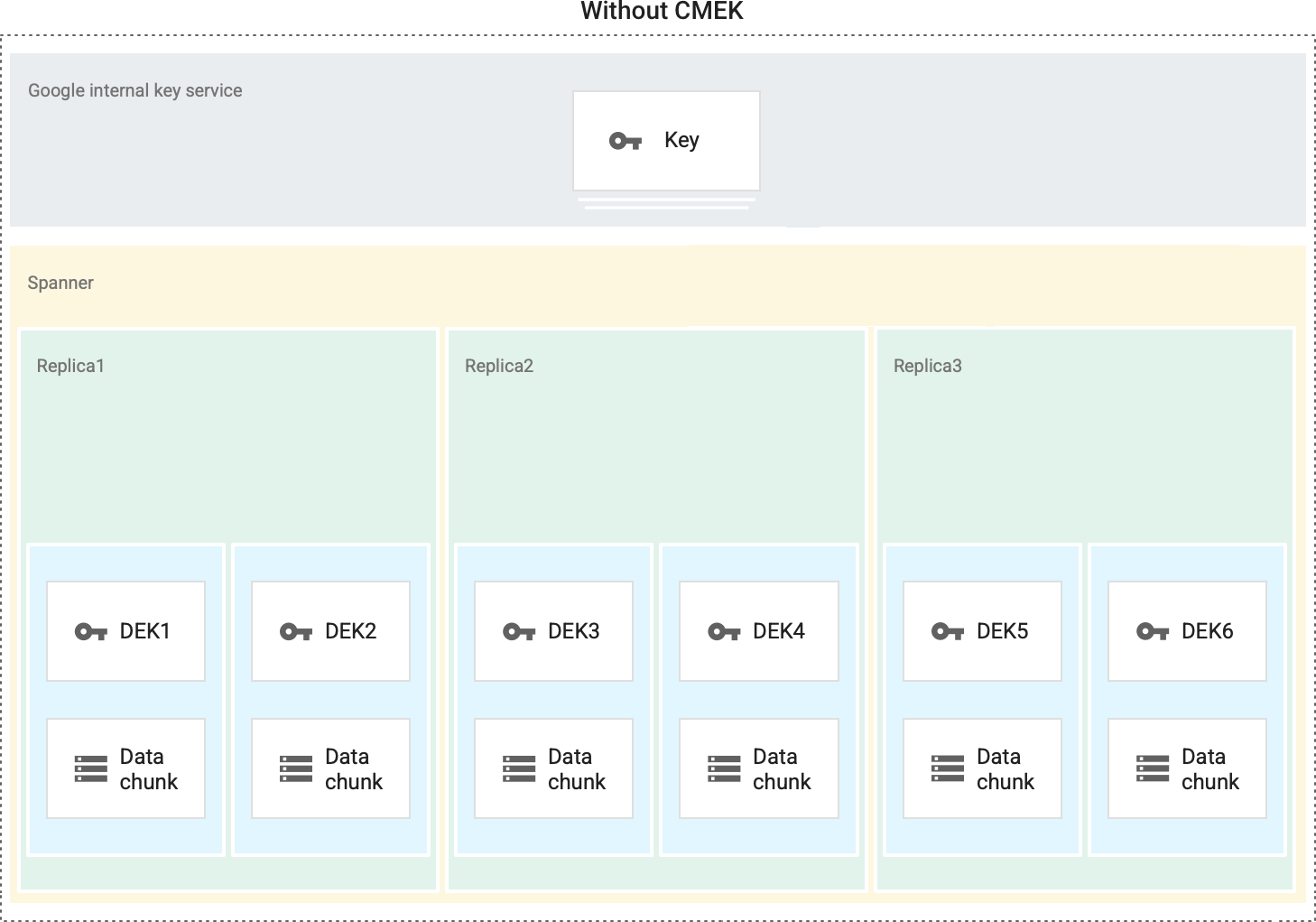
Task: Click the Data chunk icon under DEK6
Action: [1152, 768]
